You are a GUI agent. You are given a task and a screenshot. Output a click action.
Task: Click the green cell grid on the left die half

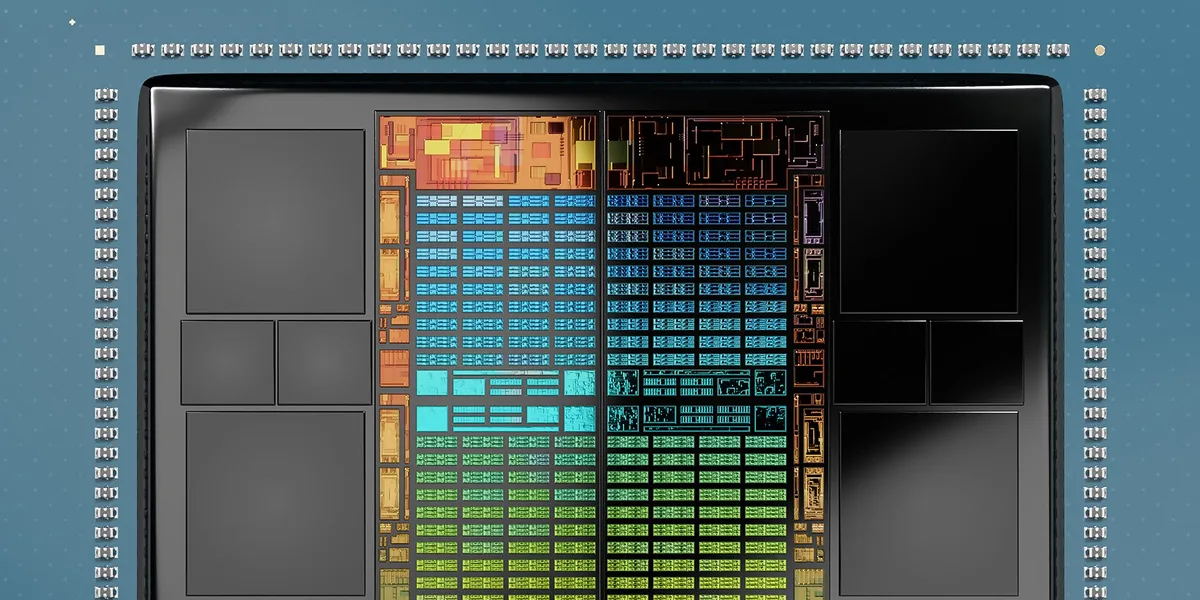505,518
